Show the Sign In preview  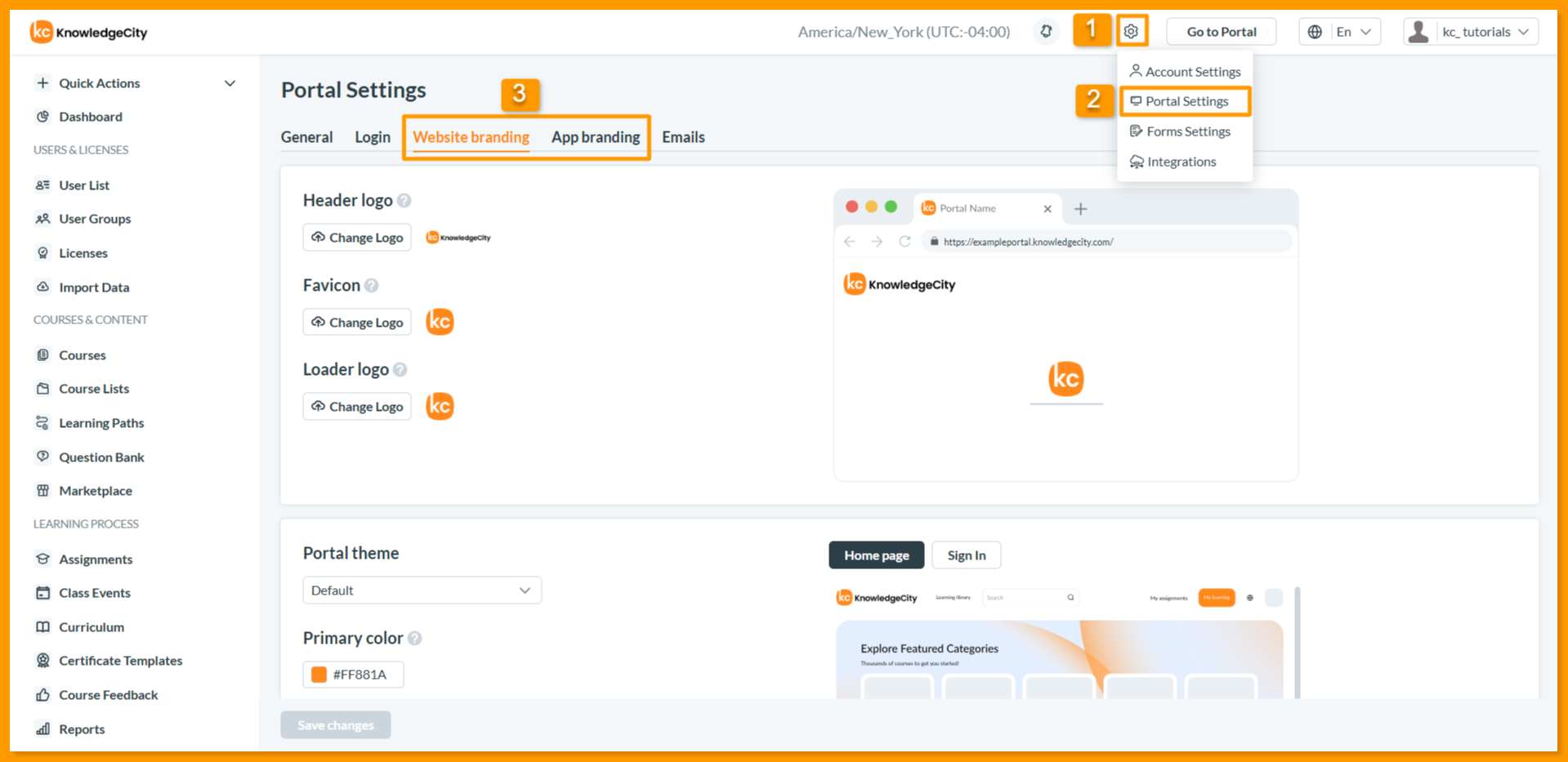point(967,555)
